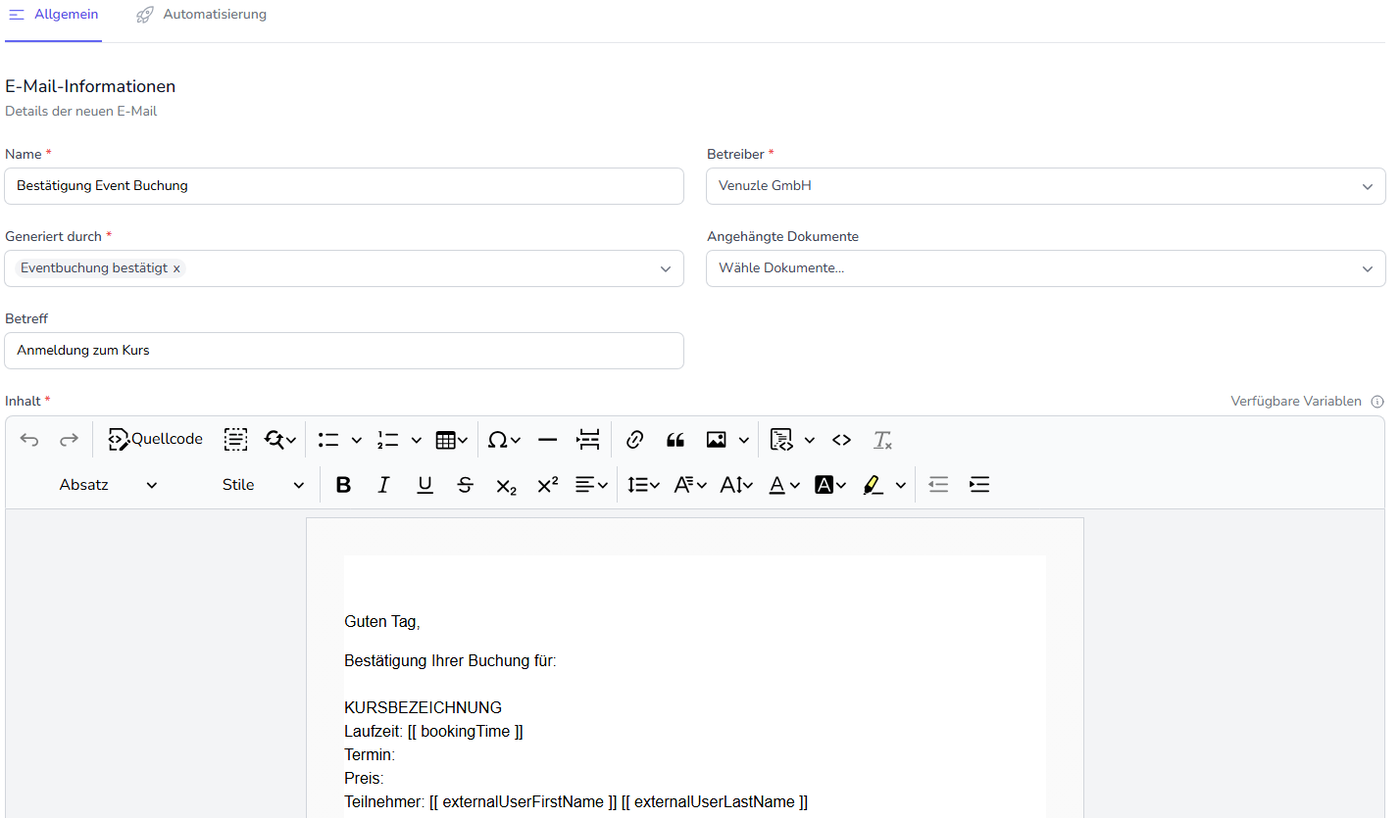Insert a horizontal line
This screenshot has width=1400, height=818.
547,440
